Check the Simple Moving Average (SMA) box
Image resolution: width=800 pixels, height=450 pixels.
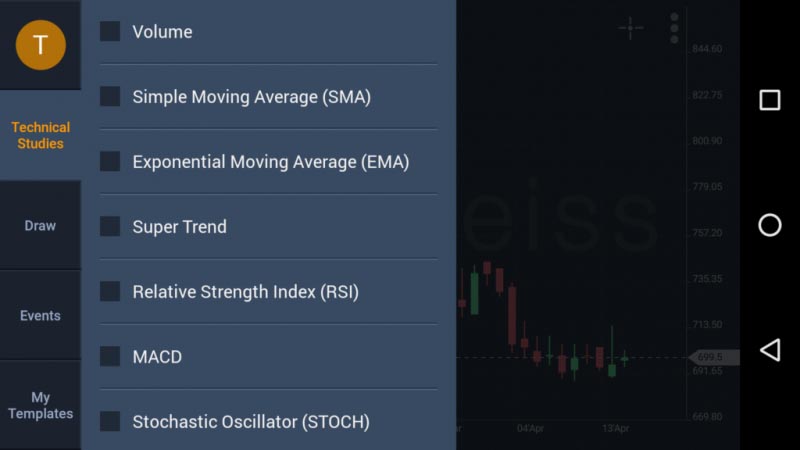(x=110, y=97)
